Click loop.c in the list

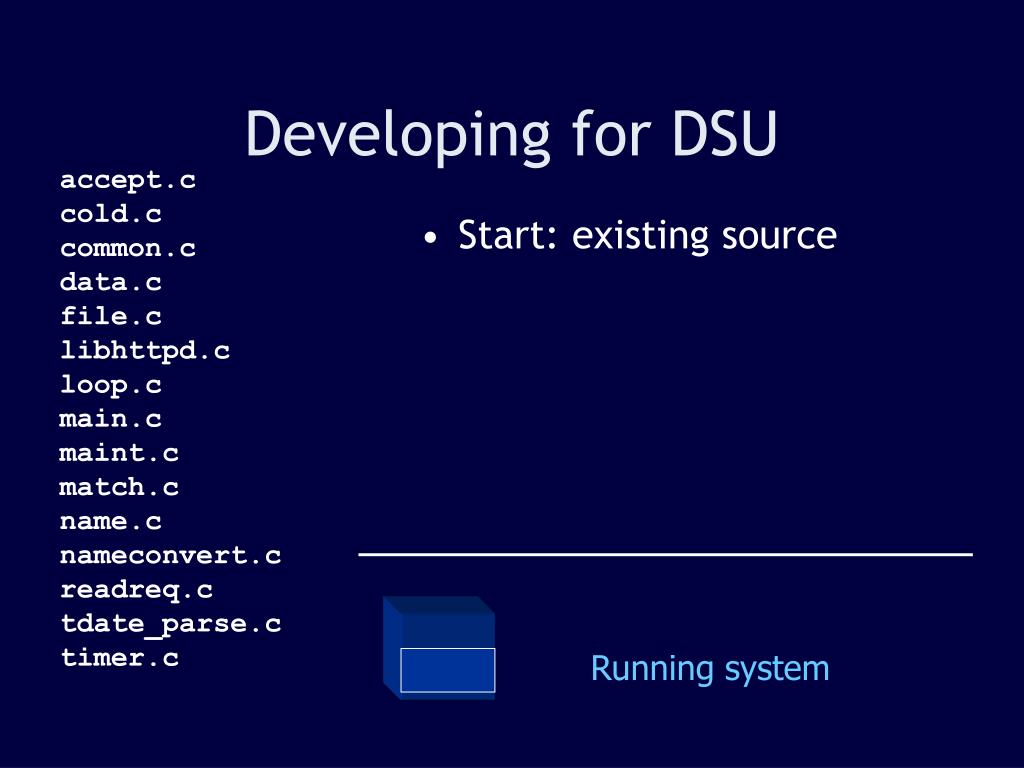coord(111,385)
